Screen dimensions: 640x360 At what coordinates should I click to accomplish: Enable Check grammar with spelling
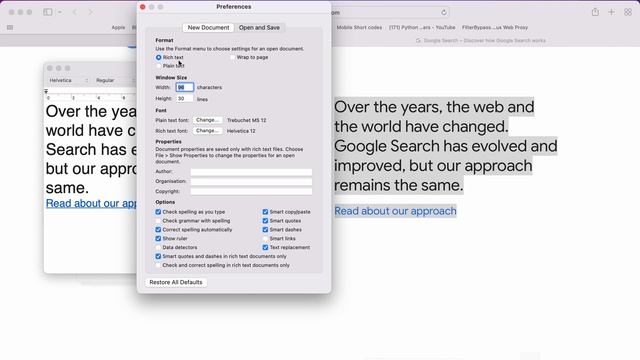(x=158, y=221)
